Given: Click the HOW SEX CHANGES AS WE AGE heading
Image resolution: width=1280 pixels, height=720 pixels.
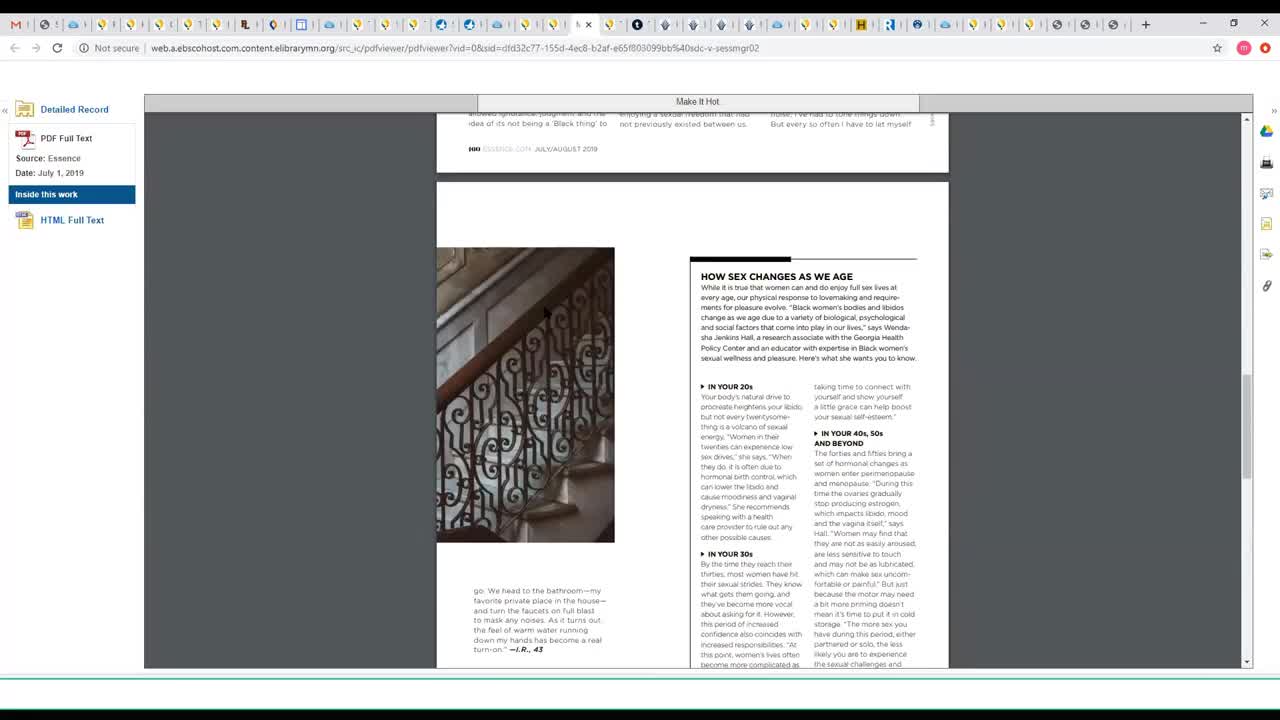Looking at the screenshot, I should (x=776, y=276).
